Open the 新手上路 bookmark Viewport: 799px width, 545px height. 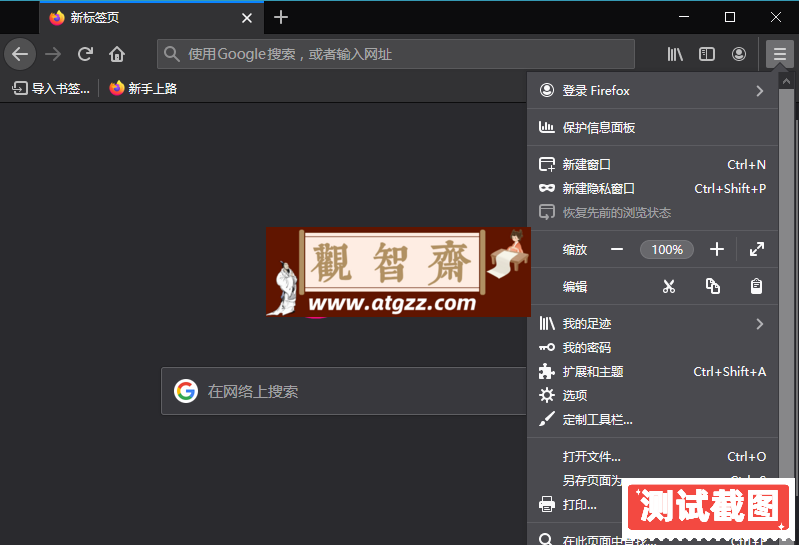143,89
